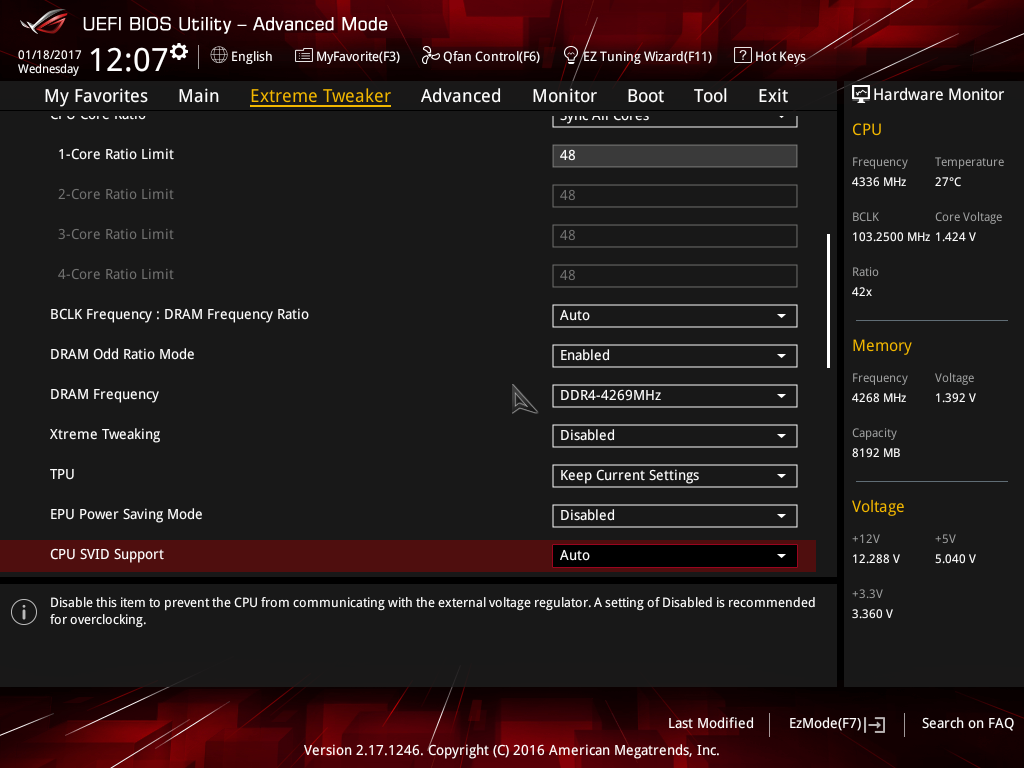
Task: Open My Favorites tab
Action: [96, 96]
